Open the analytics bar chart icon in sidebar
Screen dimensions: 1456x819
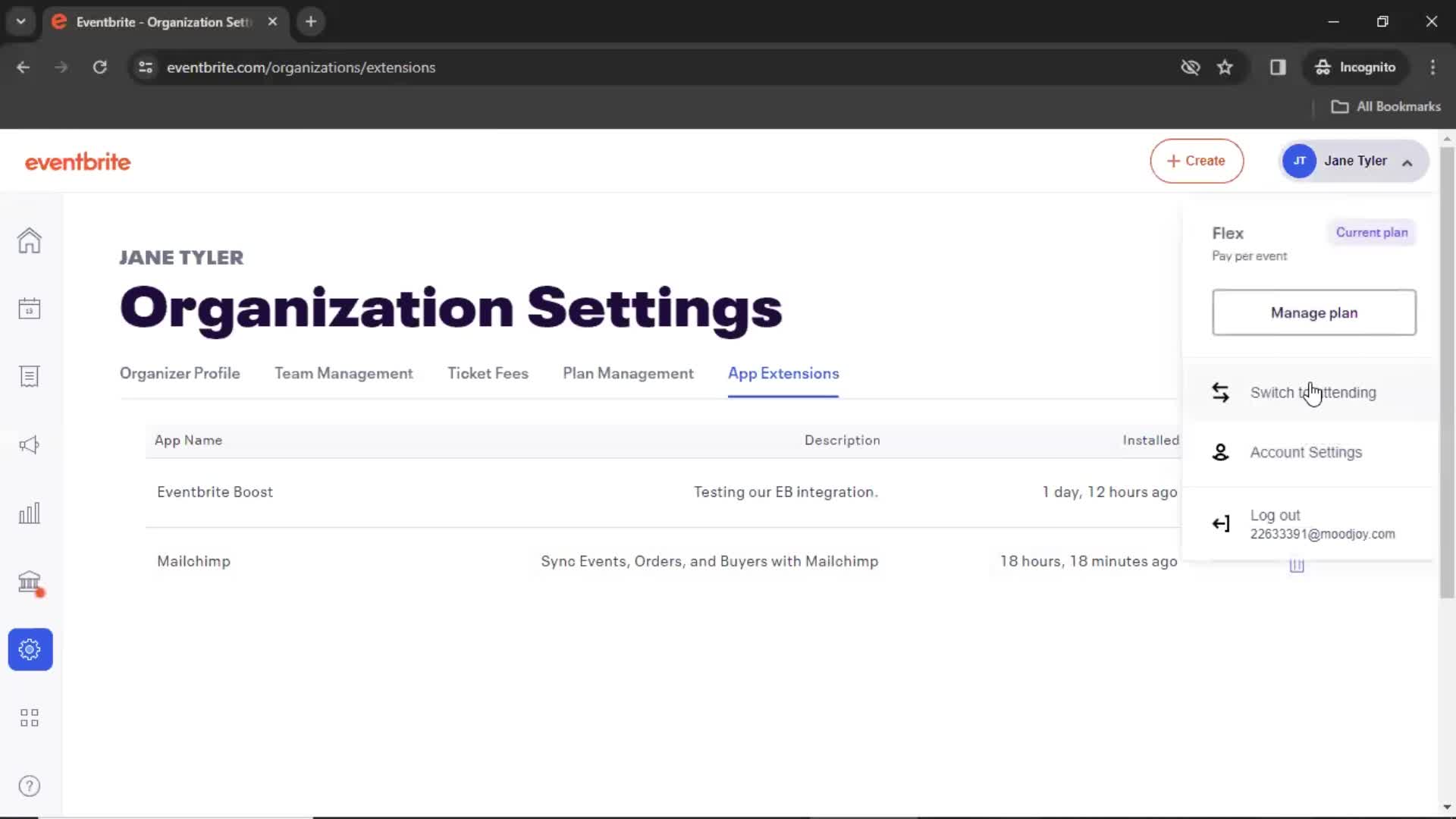point(29,513)
